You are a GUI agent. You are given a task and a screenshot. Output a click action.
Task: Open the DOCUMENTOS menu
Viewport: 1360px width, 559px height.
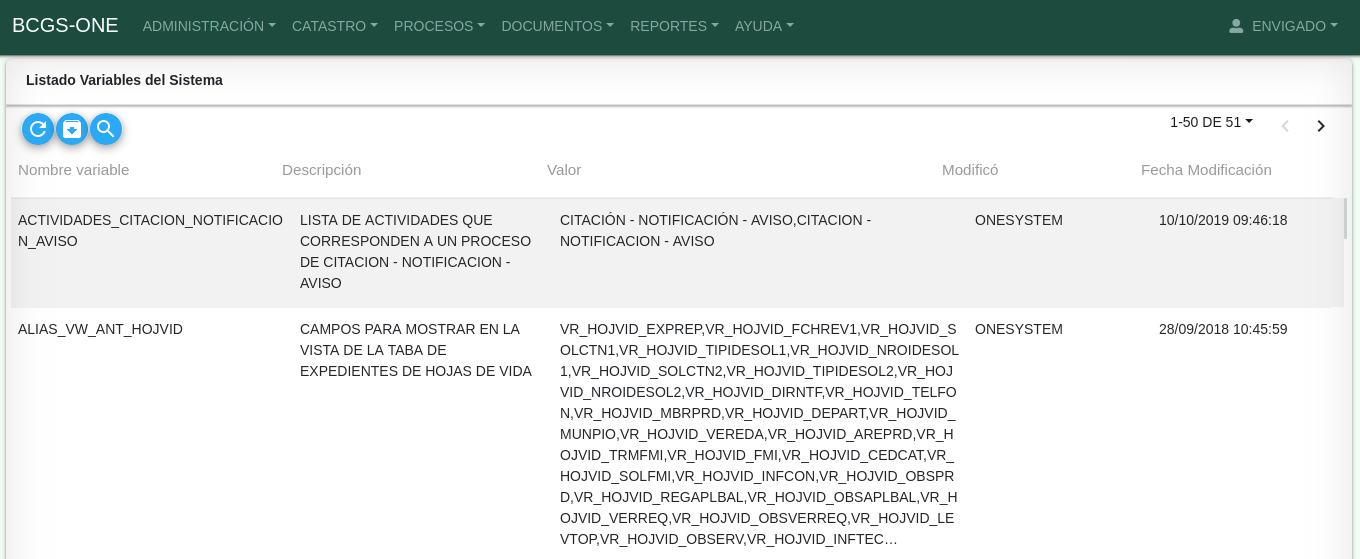click(x=557, y=26)
